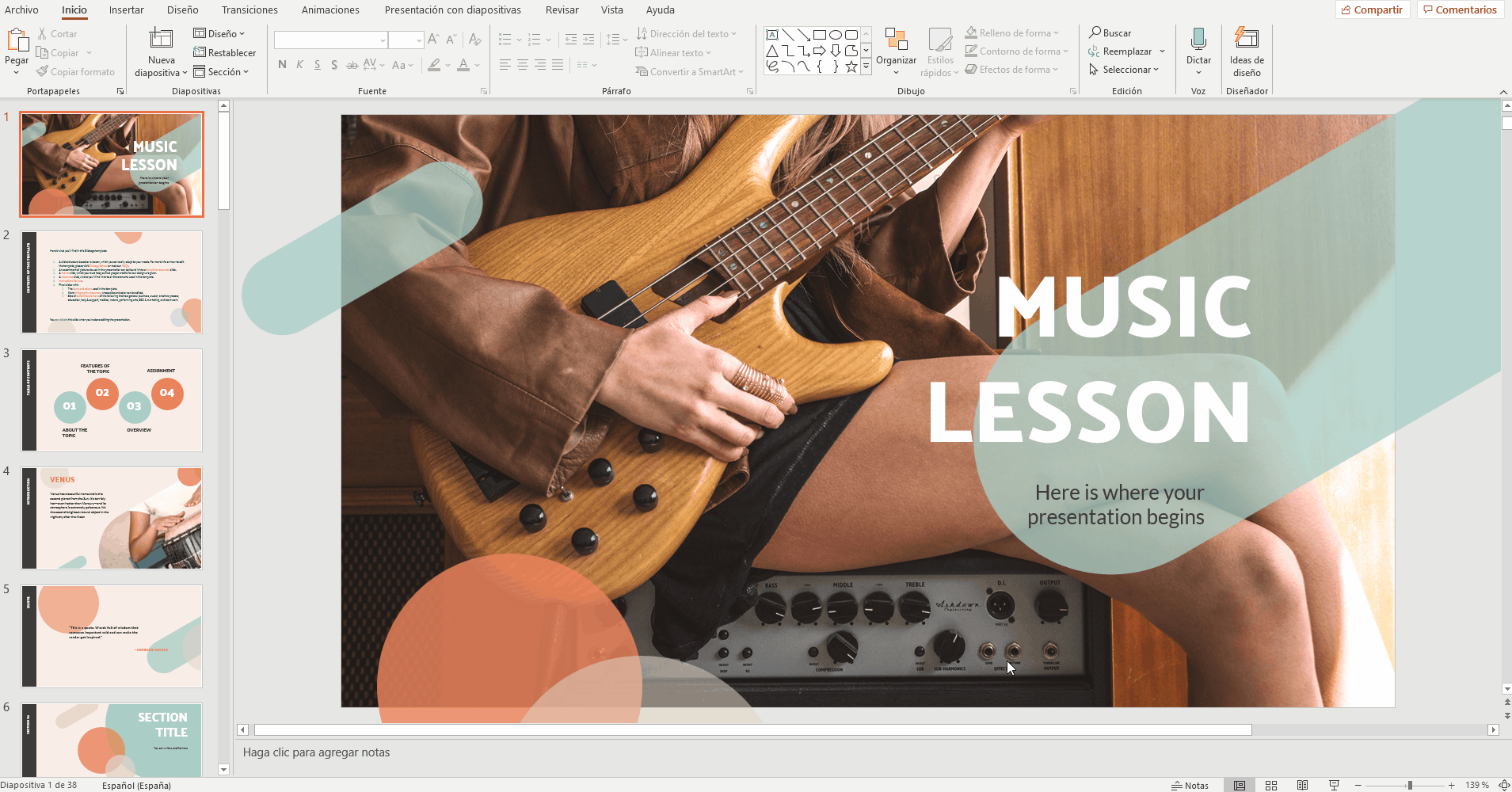Open the font name combo box
Screen dimensions: 1512x792
coord(331,40)
